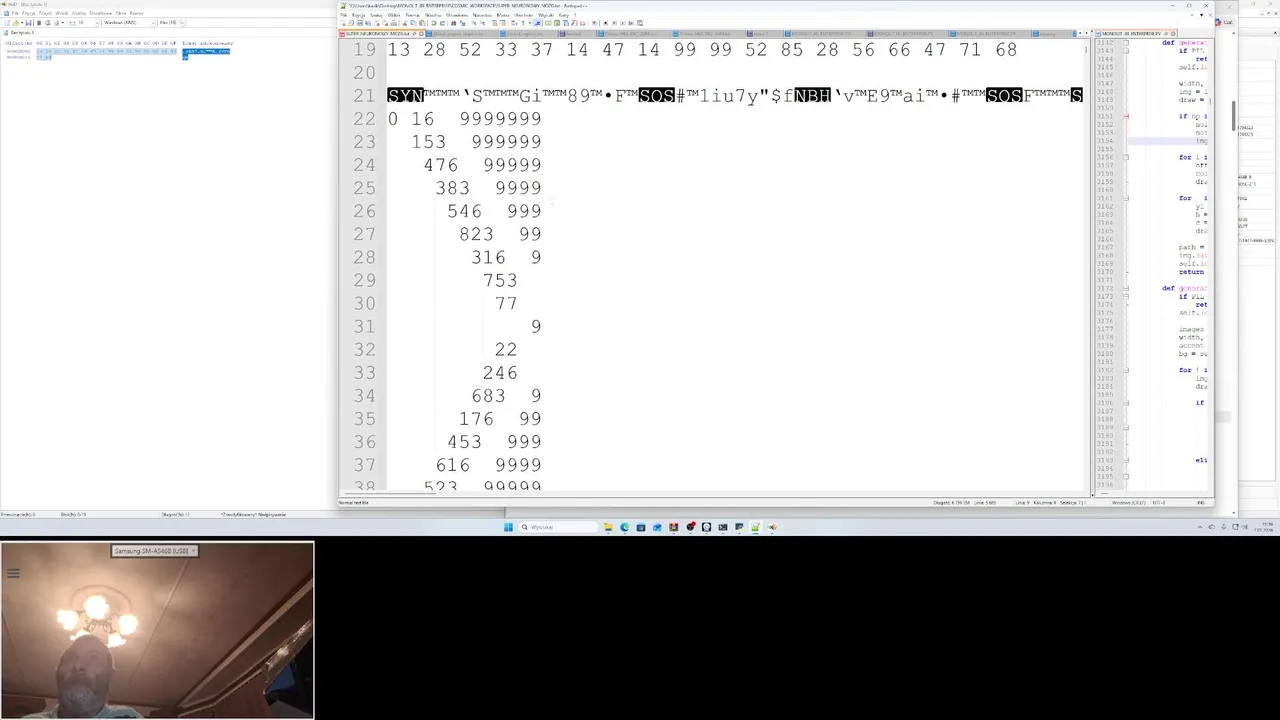Screen dimensions: 1280x720
Task: Open the HxD Pomoc menu
Action: point(137,13)
